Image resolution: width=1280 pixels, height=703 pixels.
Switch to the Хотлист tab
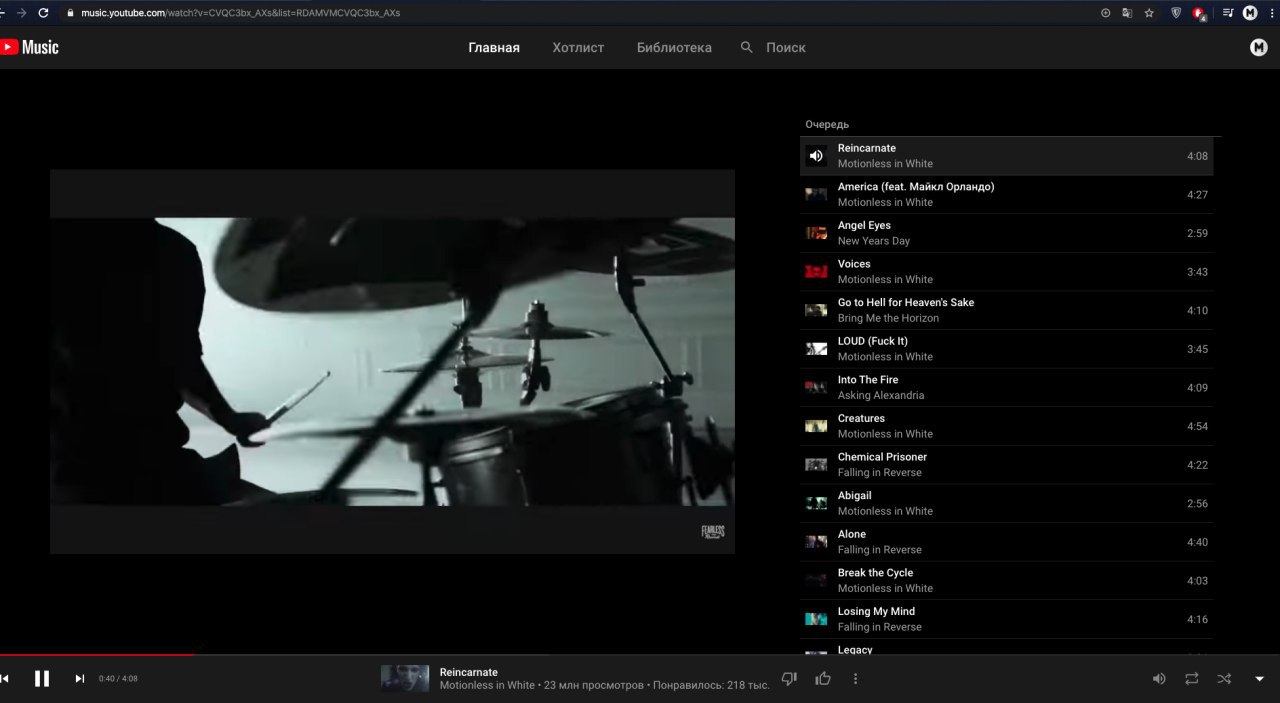(578, 47)
